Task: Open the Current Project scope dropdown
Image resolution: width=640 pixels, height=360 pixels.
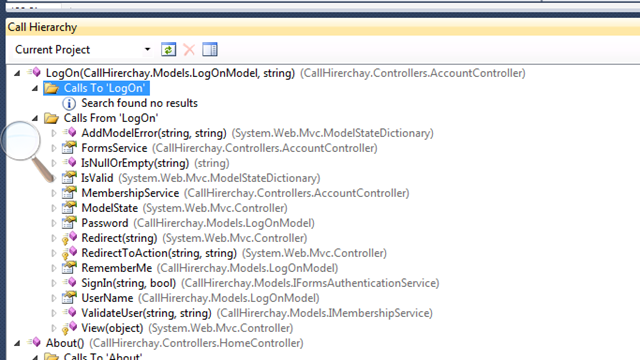Action: pos(147,49)
